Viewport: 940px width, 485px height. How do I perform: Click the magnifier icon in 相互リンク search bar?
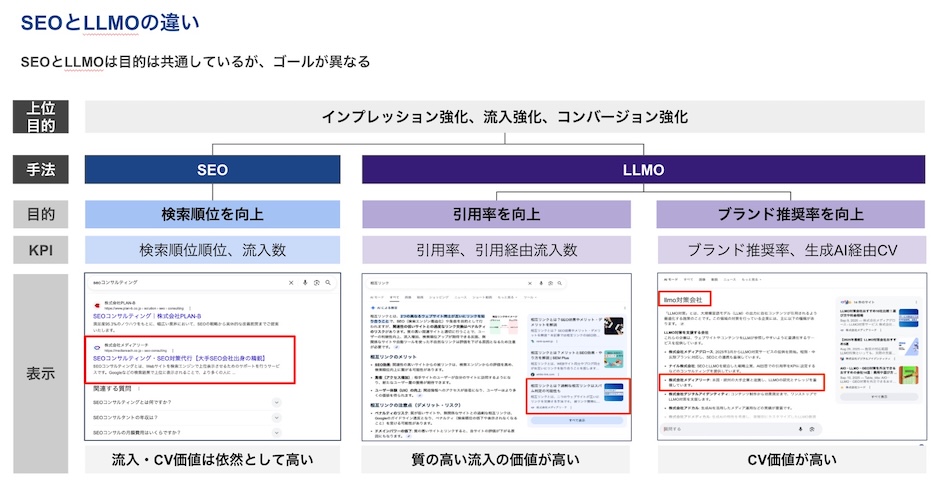pyautogui.click(x=559, y=283)
